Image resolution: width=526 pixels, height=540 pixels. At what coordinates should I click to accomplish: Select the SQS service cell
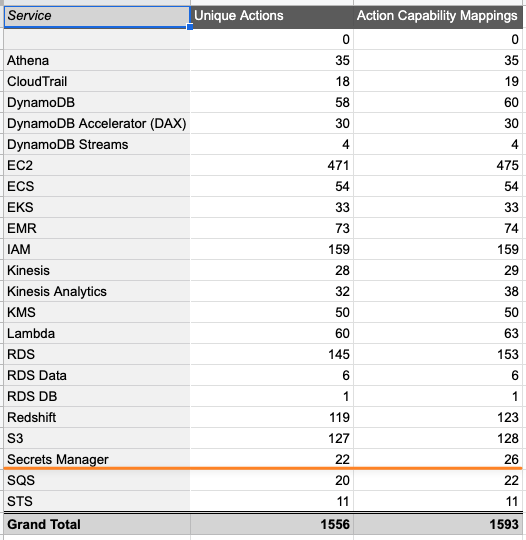tap(97, 480)
